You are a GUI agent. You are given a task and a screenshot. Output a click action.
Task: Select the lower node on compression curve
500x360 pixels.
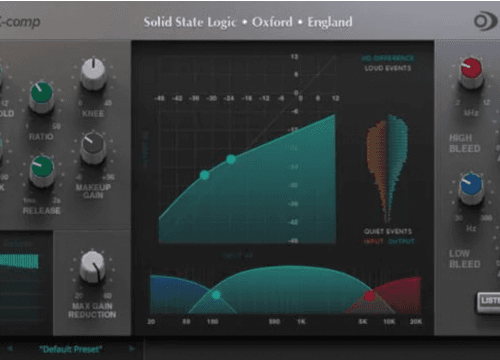tap(204, 175)
